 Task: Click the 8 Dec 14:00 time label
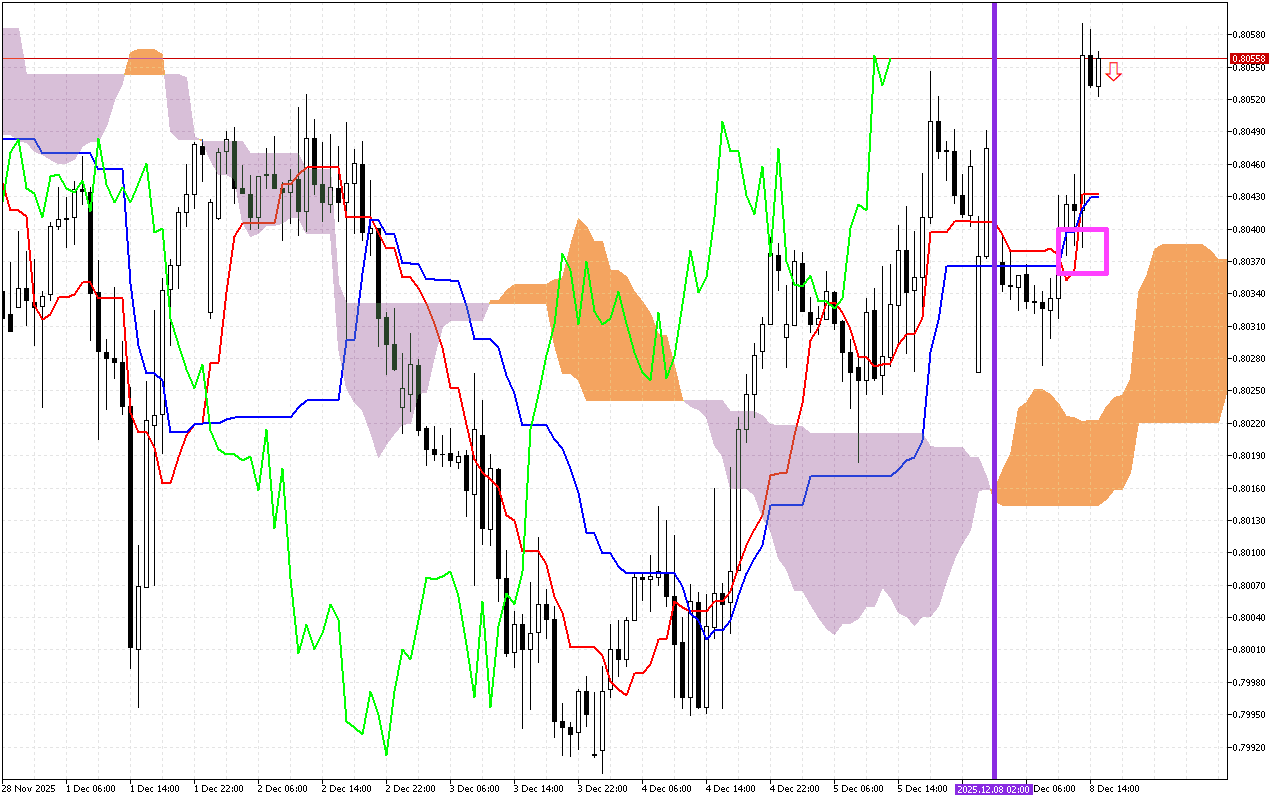click(1113, 789)
